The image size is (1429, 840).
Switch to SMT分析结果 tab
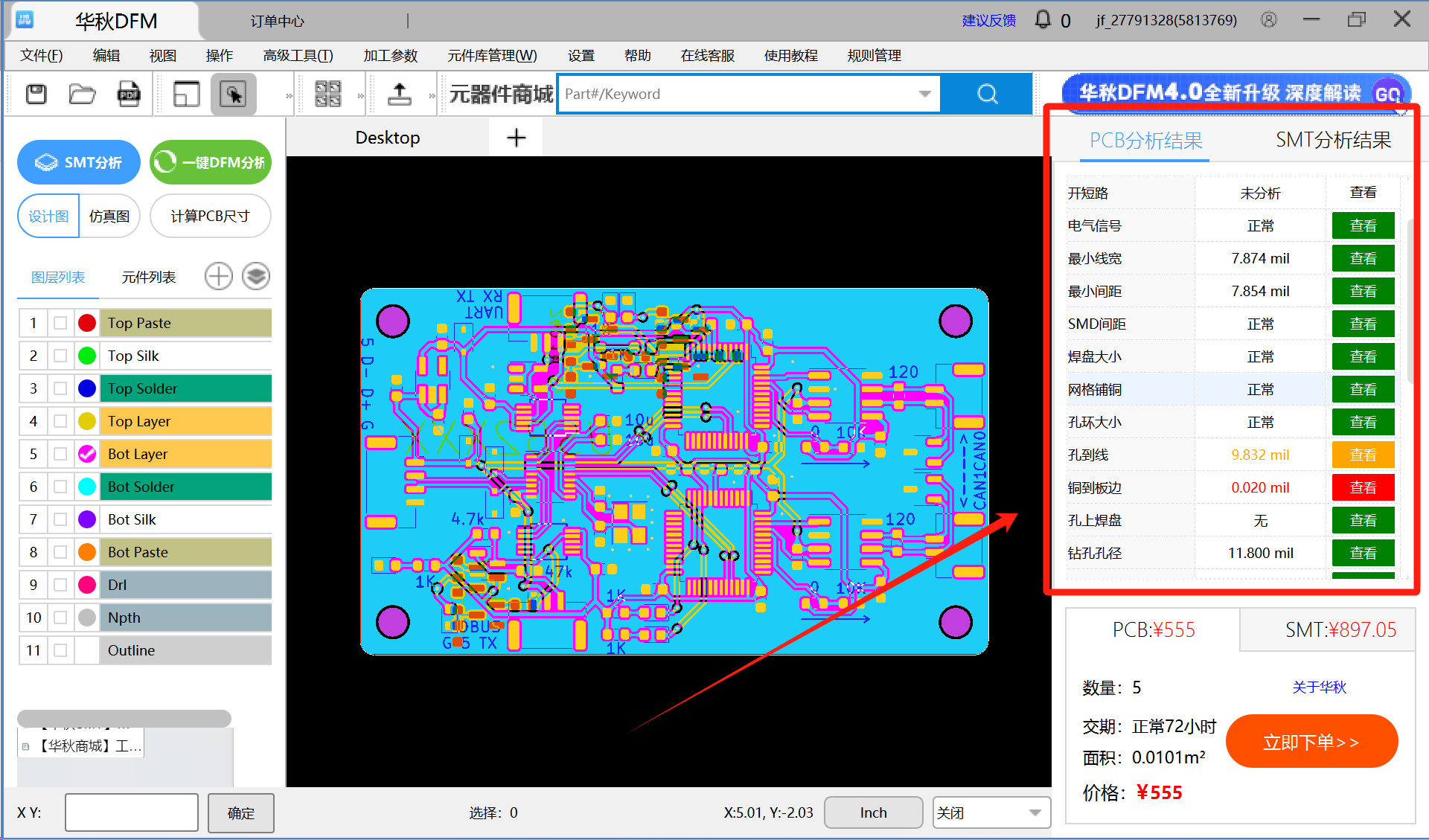pos(1333,140)
